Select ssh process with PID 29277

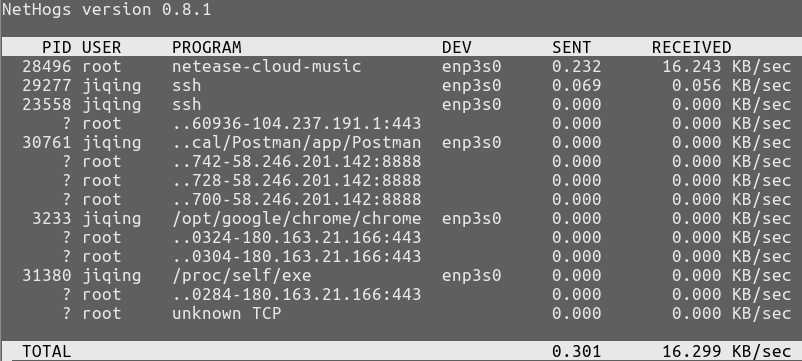coord(401,85)
